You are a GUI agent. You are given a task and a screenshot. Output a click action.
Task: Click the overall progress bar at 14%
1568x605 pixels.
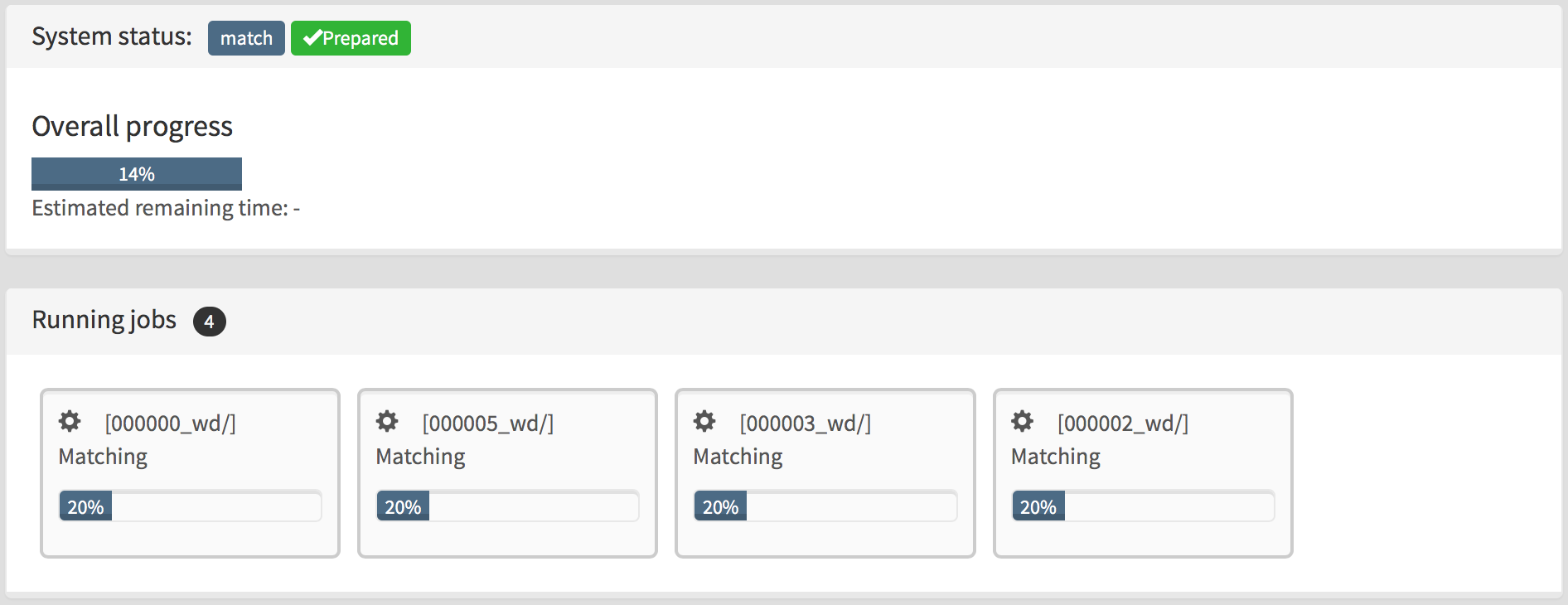coord(137,174)
